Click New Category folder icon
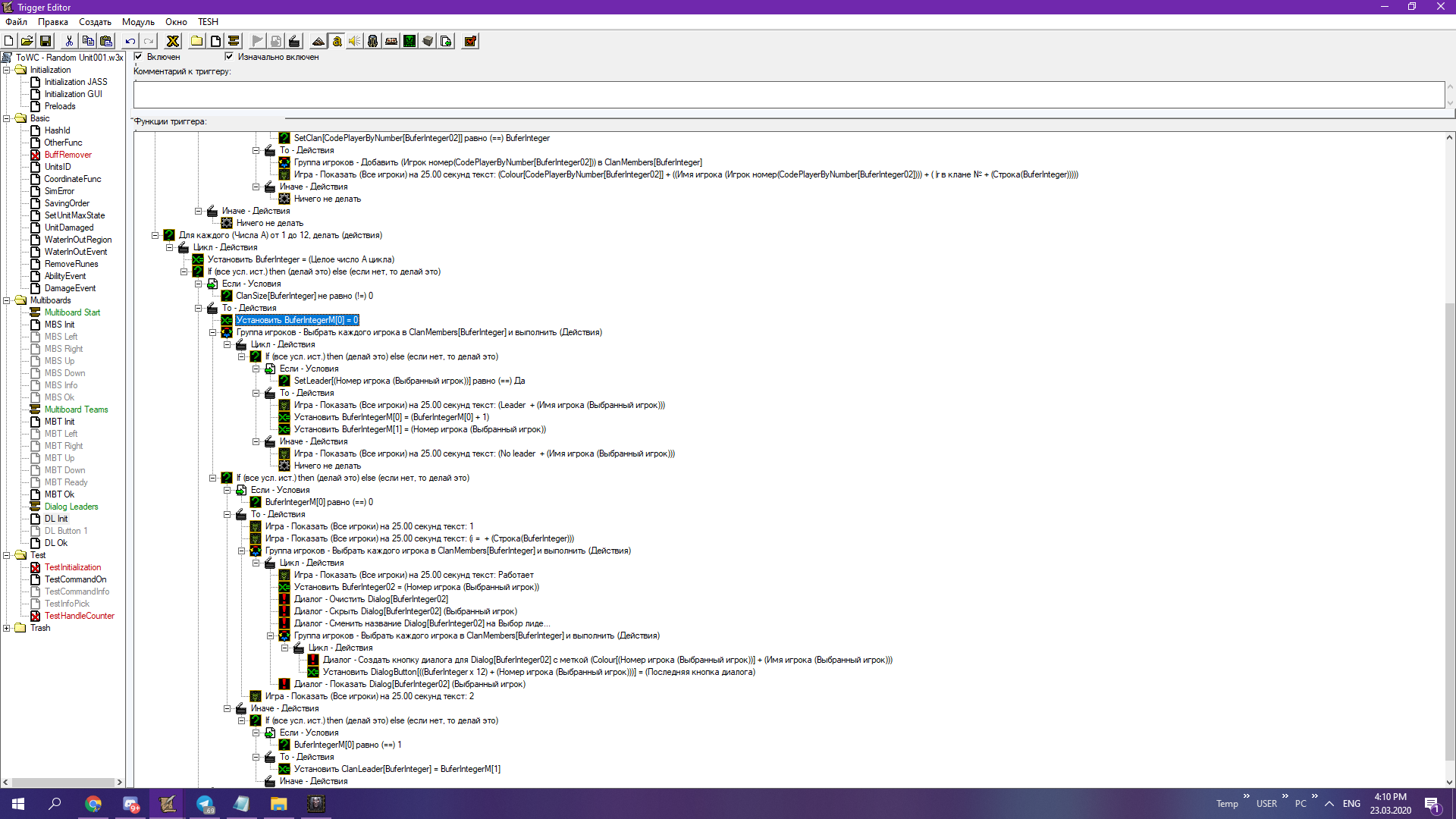Image resolution: width=1456 pixels, height=819 pixels. [x=197, y=41]
